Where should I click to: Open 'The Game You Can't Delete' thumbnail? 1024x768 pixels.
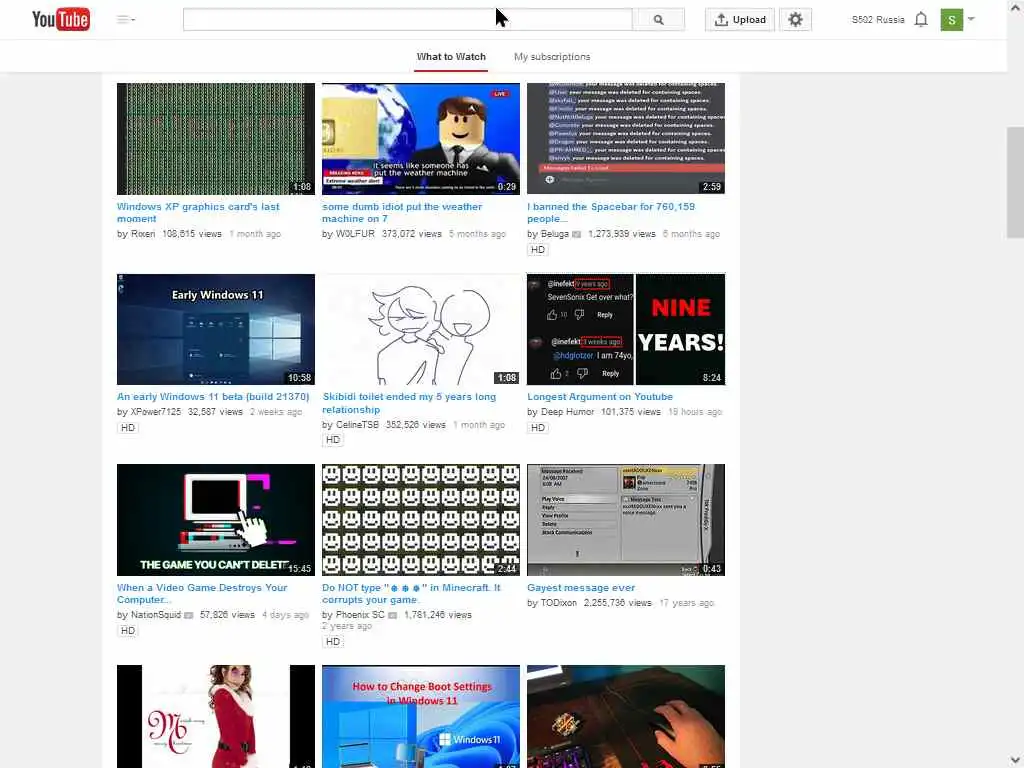[216, 520]
